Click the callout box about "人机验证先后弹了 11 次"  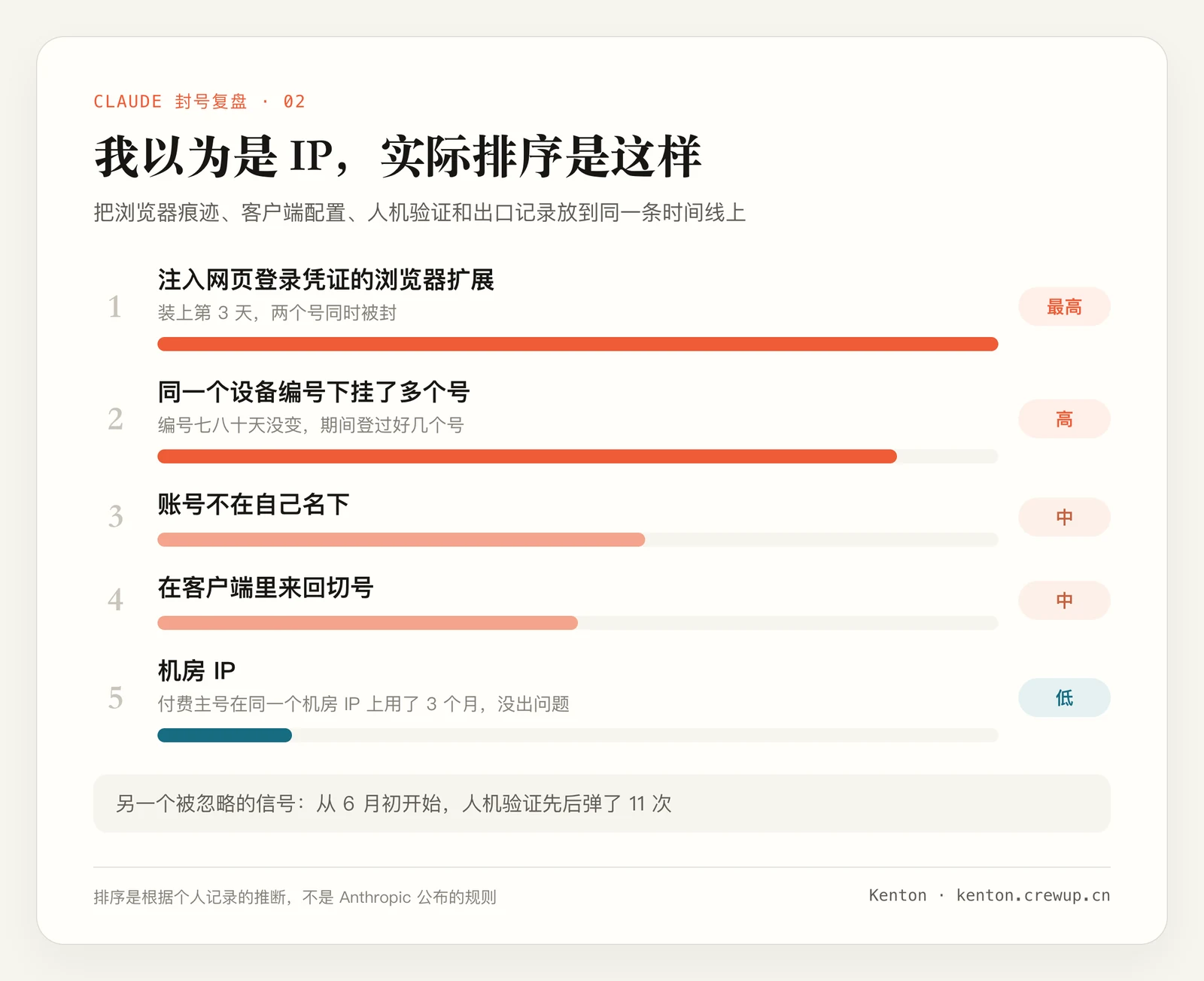pos(602,803)
